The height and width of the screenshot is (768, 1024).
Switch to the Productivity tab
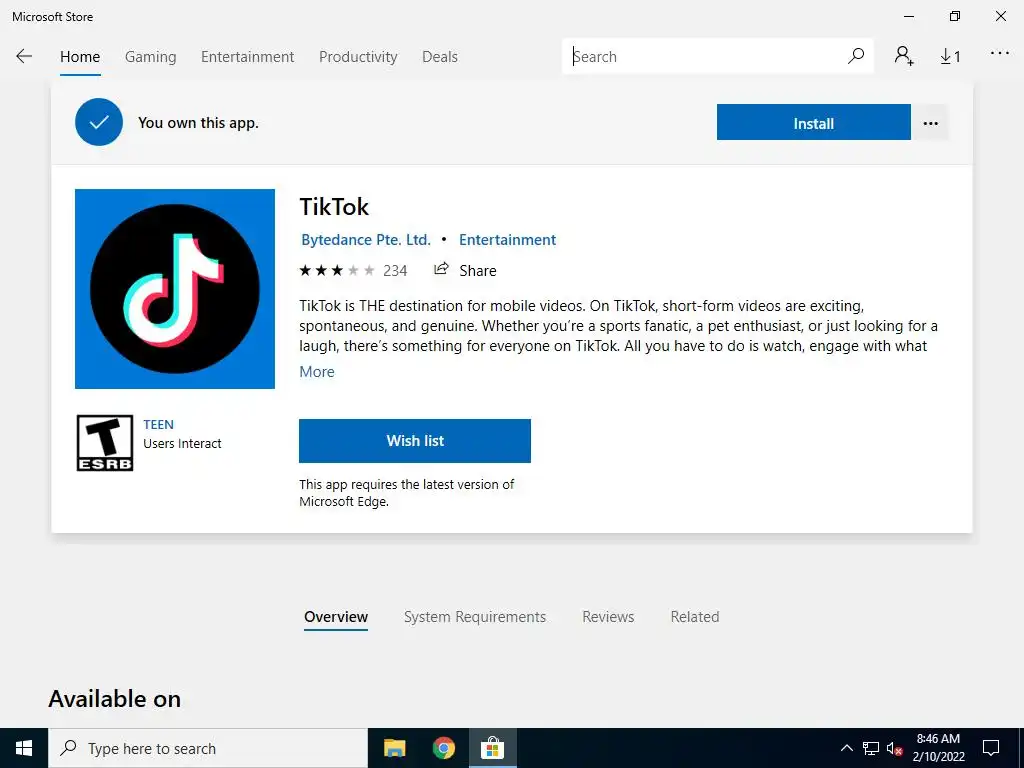pyautogui.click(x=358, y=57)
